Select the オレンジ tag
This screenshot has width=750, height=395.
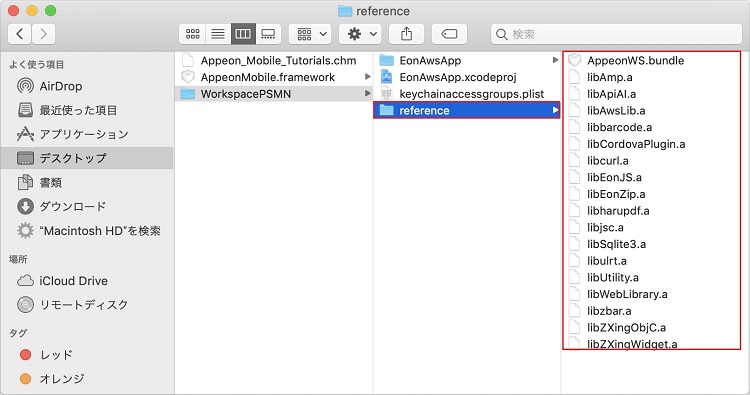coord(87,378)
